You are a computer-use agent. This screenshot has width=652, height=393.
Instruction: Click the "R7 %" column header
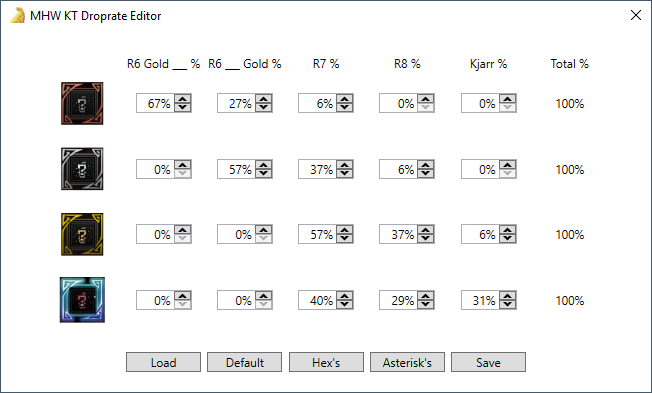point(326,64)
